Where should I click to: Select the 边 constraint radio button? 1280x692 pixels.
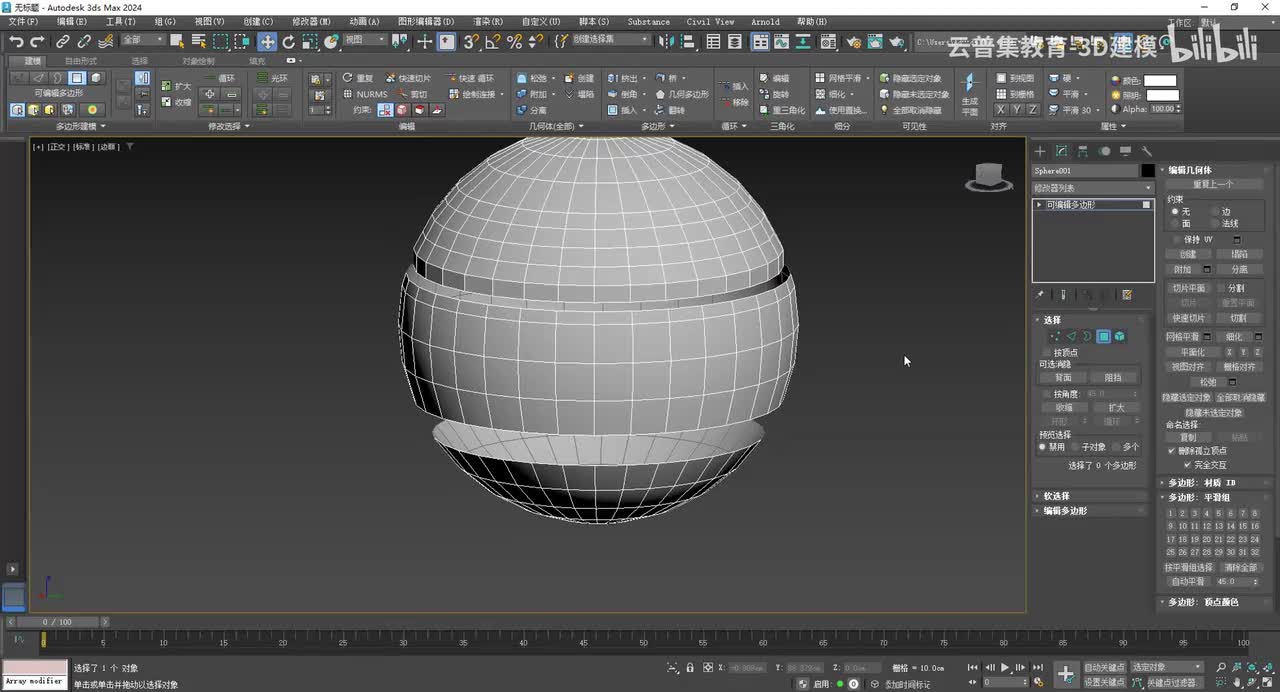click(1214, 212)
